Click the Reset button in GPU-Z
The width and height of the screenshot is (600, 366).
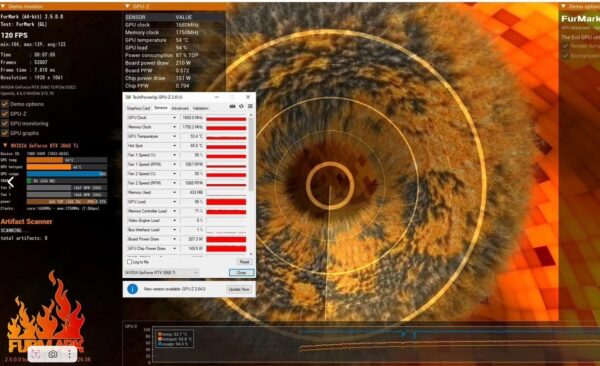pos(244,262)
